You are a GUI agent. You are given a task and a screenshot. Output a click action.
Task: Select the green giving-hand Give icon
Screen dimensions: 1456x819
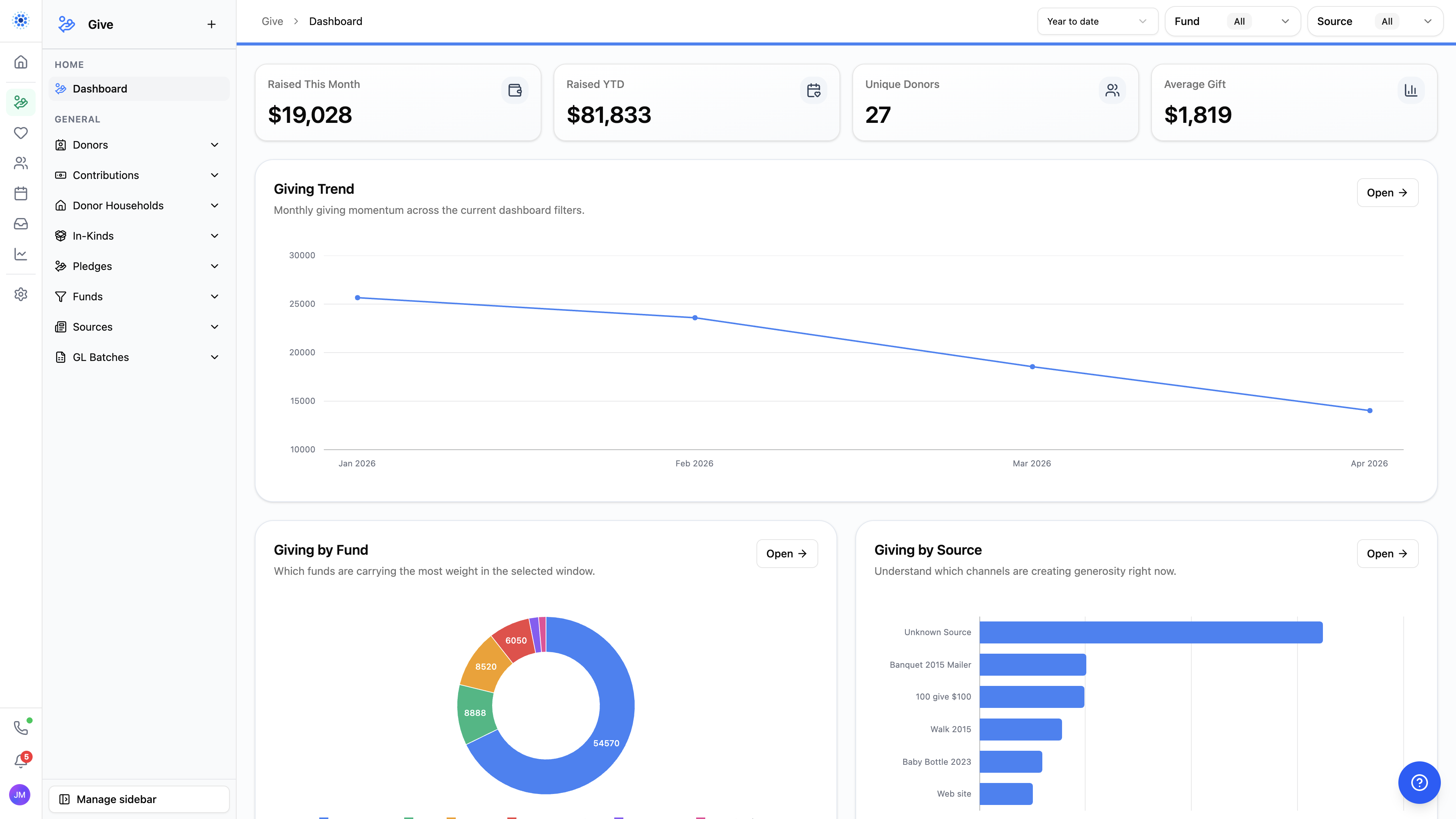21,102
